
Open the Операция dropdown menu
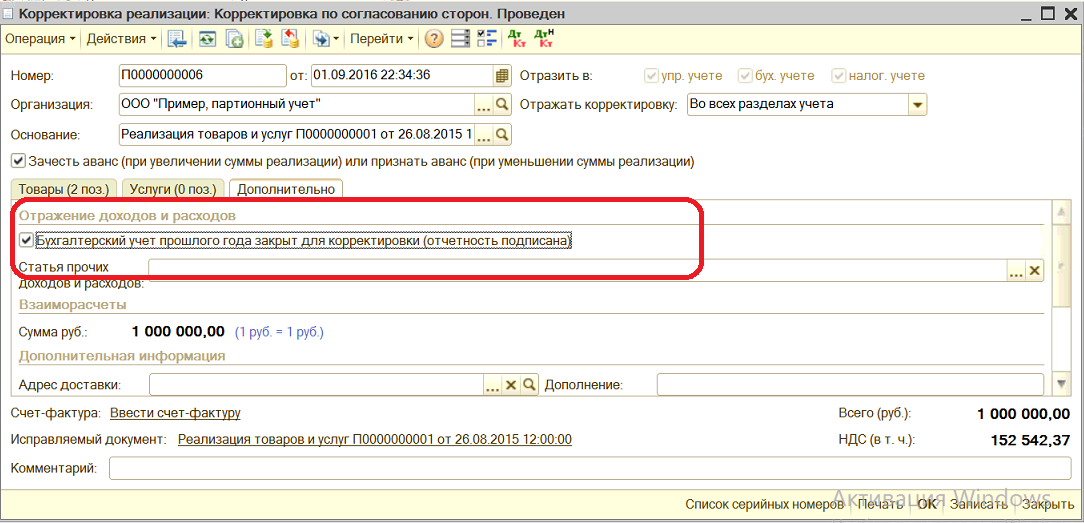40,39
